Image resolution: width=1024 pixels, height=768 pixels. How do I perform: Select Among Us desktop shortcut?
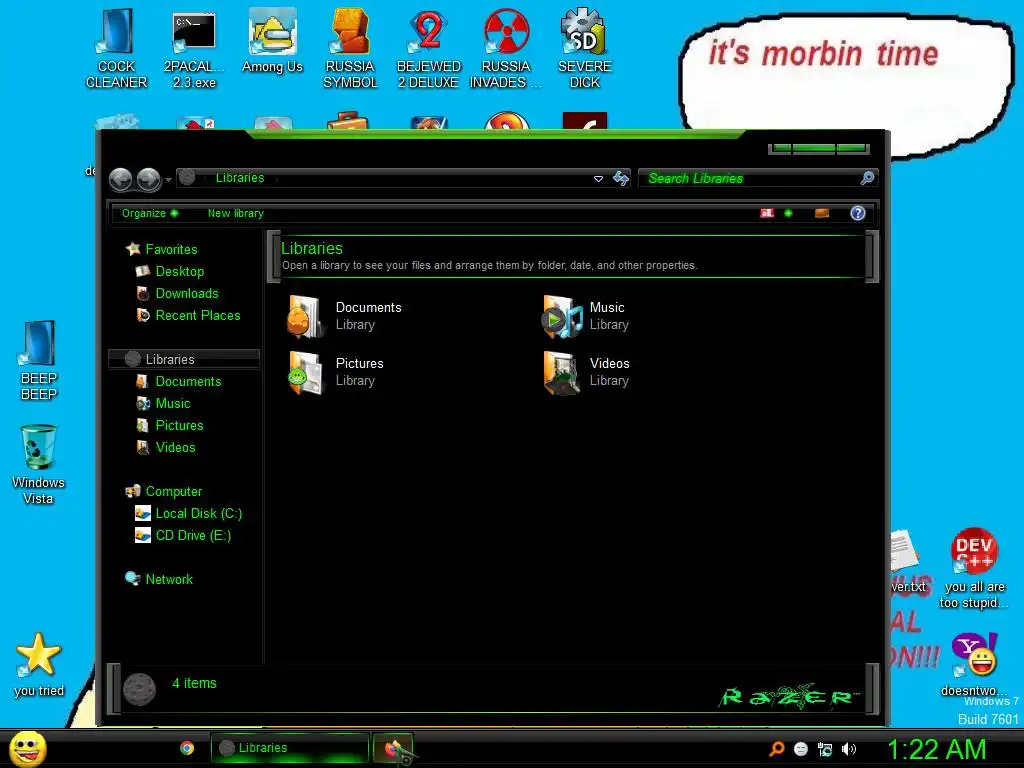click(x=272, y=40)
